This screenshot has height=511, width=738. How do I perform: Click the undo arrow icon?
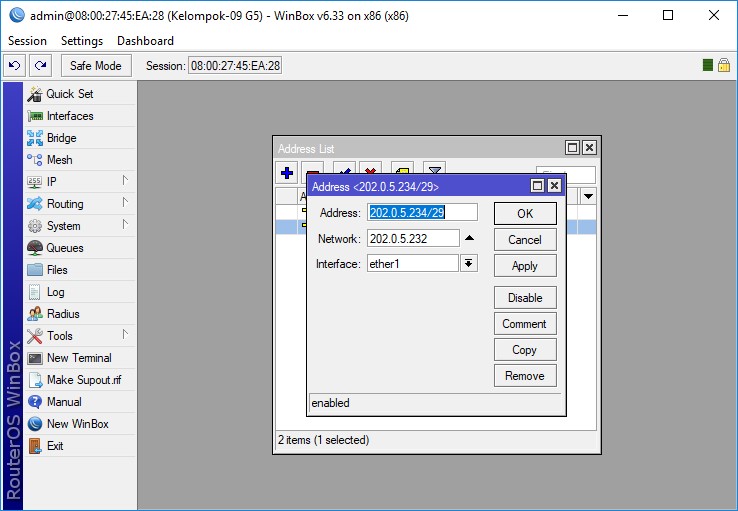(x=14, y=65)
